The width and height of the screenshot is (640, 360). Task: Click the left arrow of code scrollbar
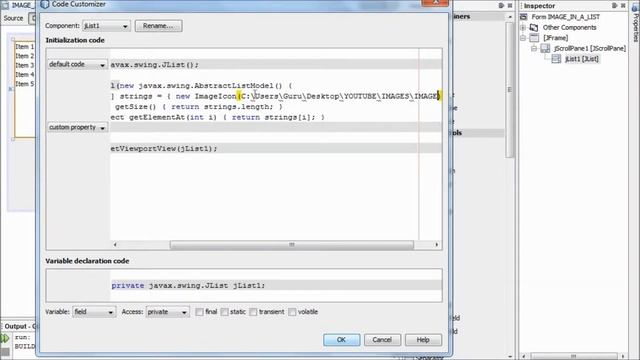click(115, 244)
